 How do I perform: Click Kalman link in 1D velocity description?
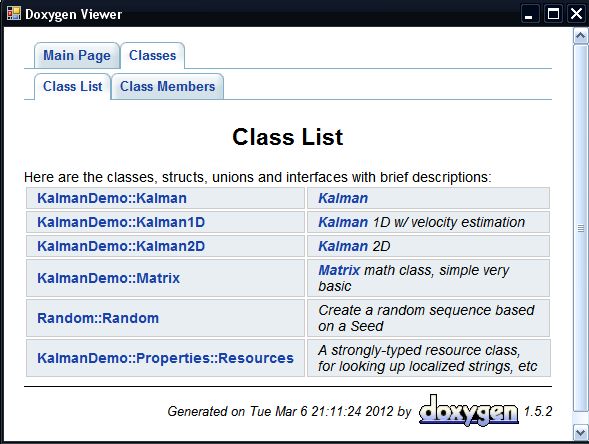[x=343, y=222]
